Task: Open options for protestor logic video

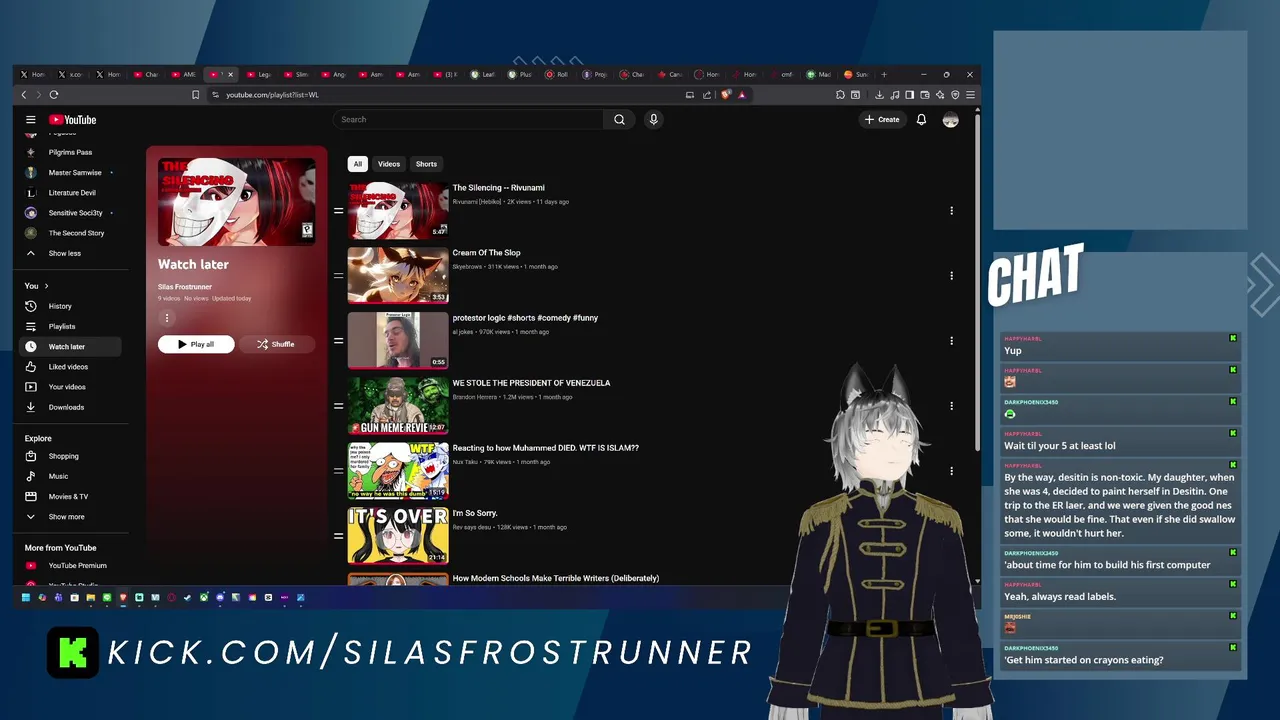Action: [x=951, y=341]
